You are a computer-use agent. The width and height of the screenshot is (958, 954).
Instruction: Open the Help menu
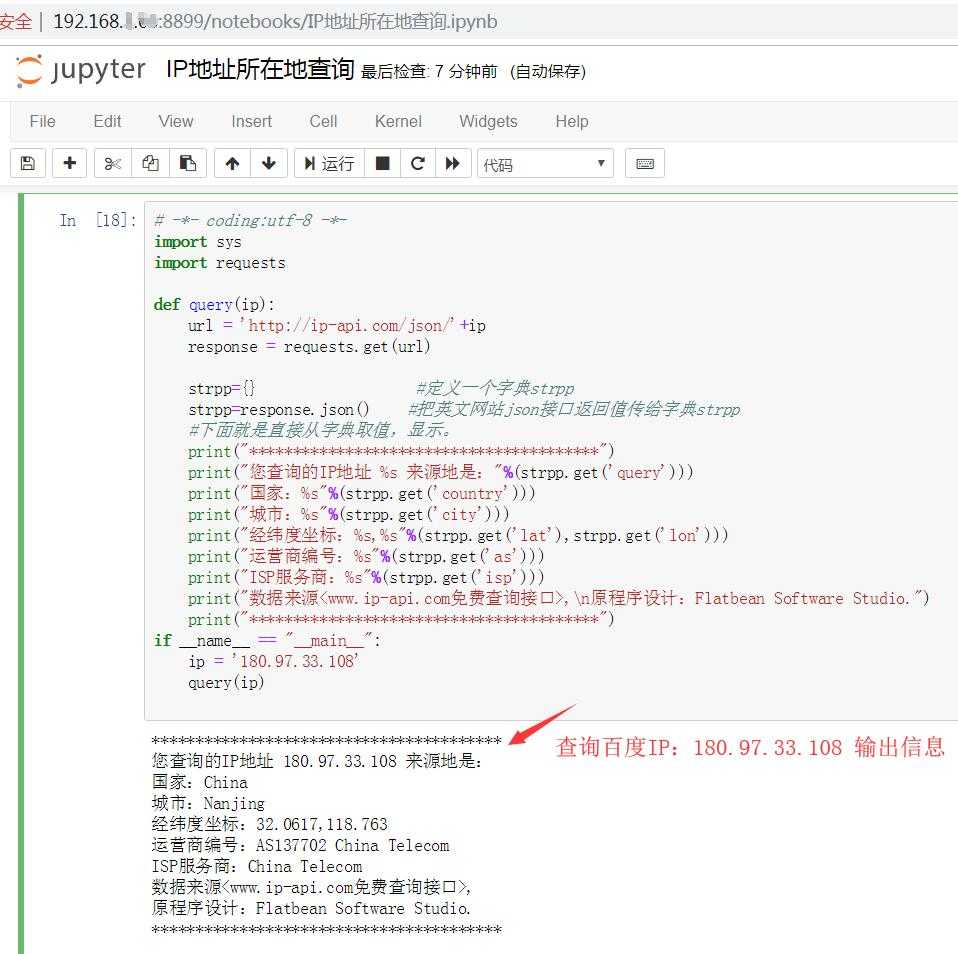tap(572, 121)
